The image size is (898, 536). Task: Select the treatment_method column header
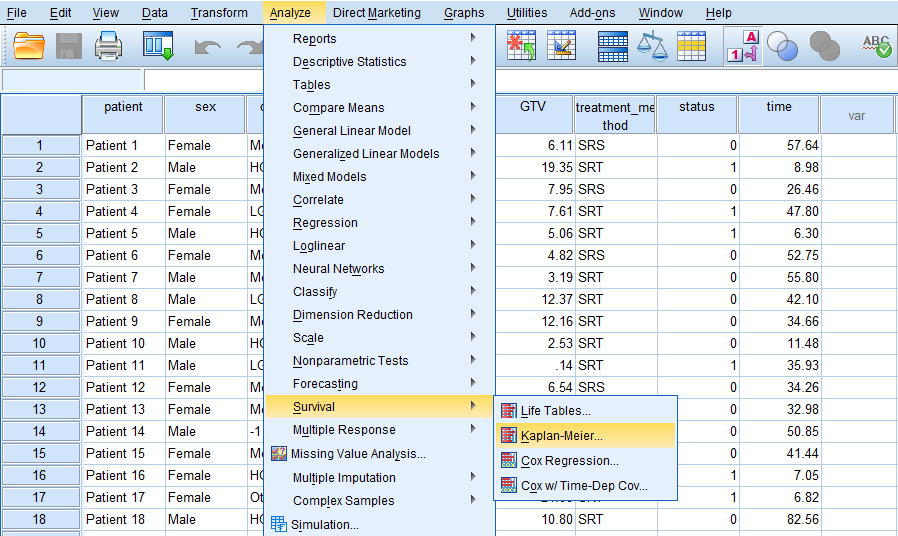click(615, 116)
